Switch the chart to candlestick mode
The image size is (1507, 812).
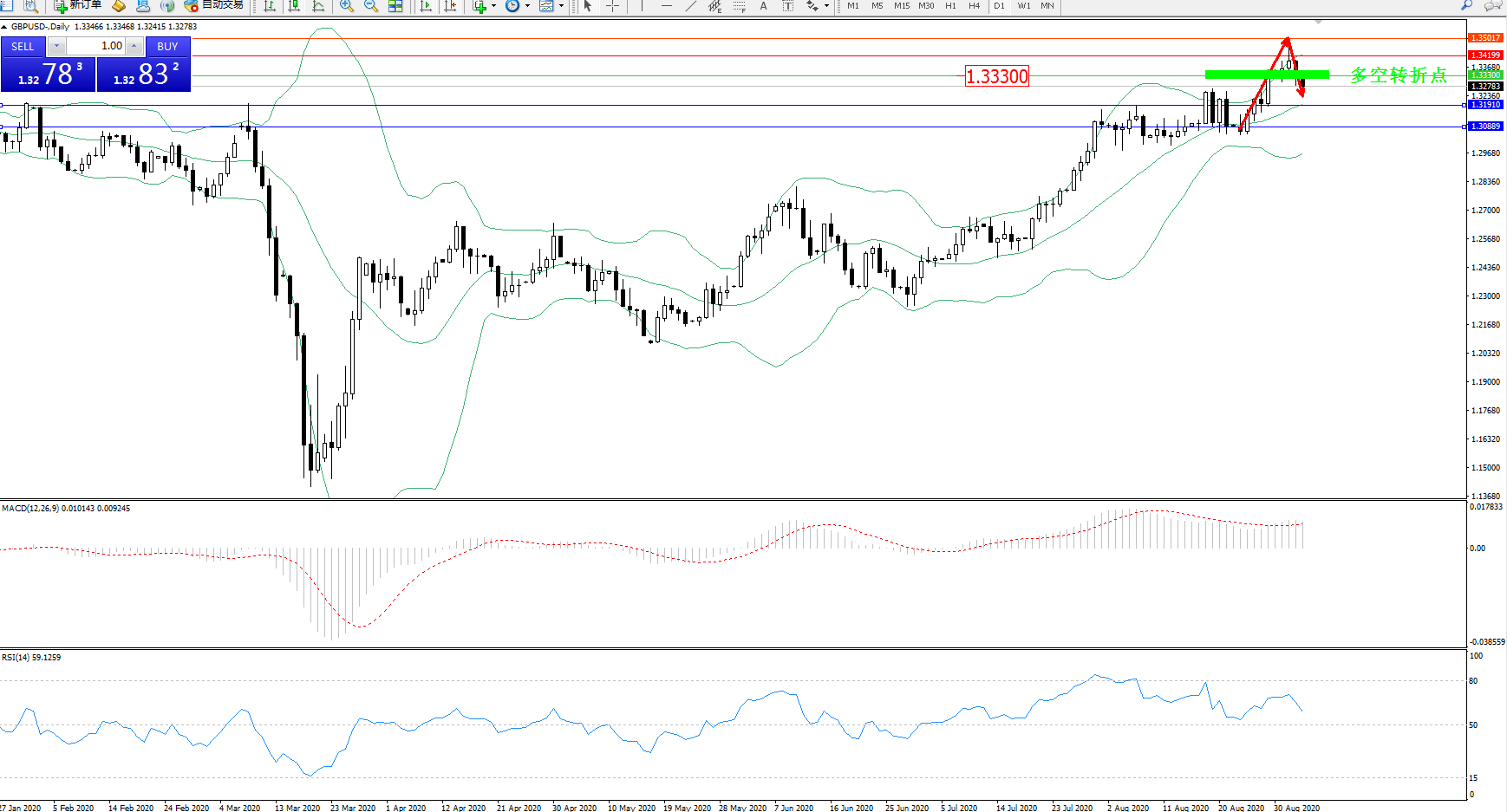coord(294,6)
